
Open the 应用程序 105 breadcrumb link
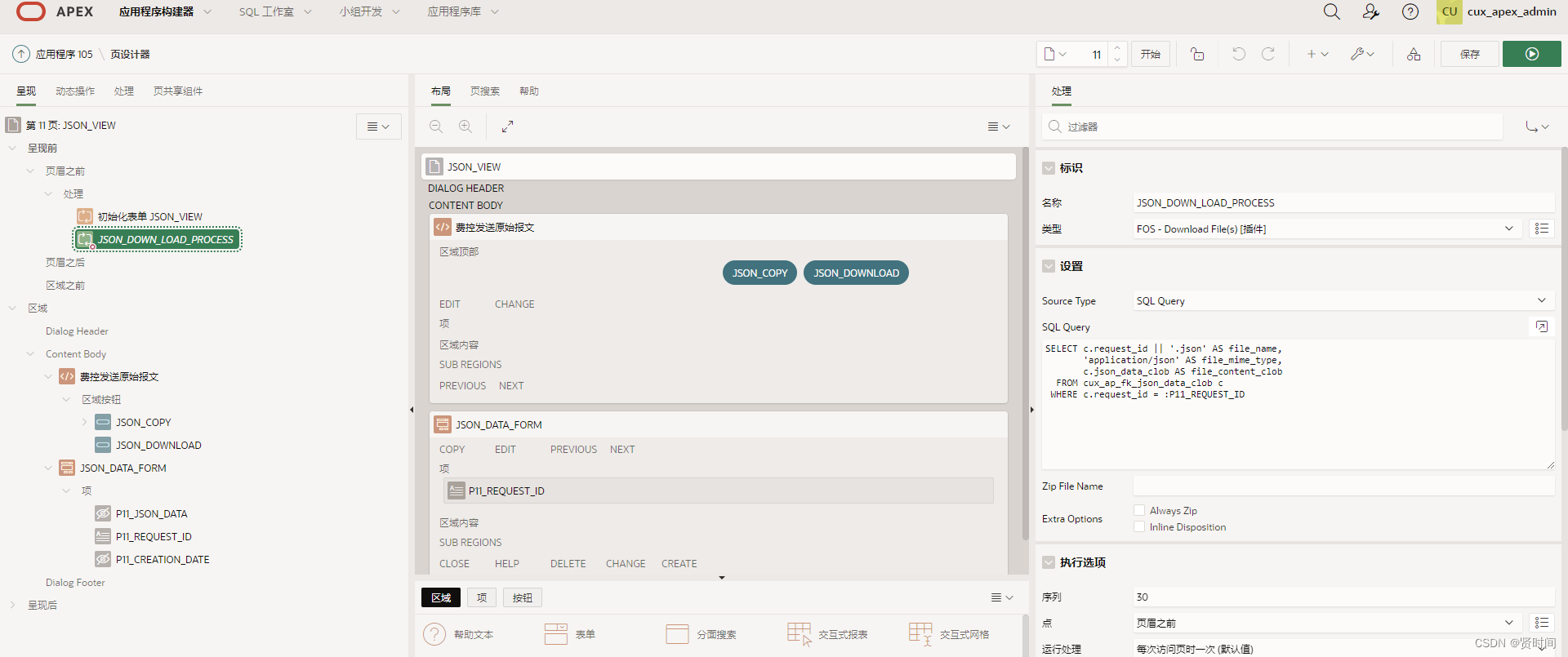(x=65, y=54)
